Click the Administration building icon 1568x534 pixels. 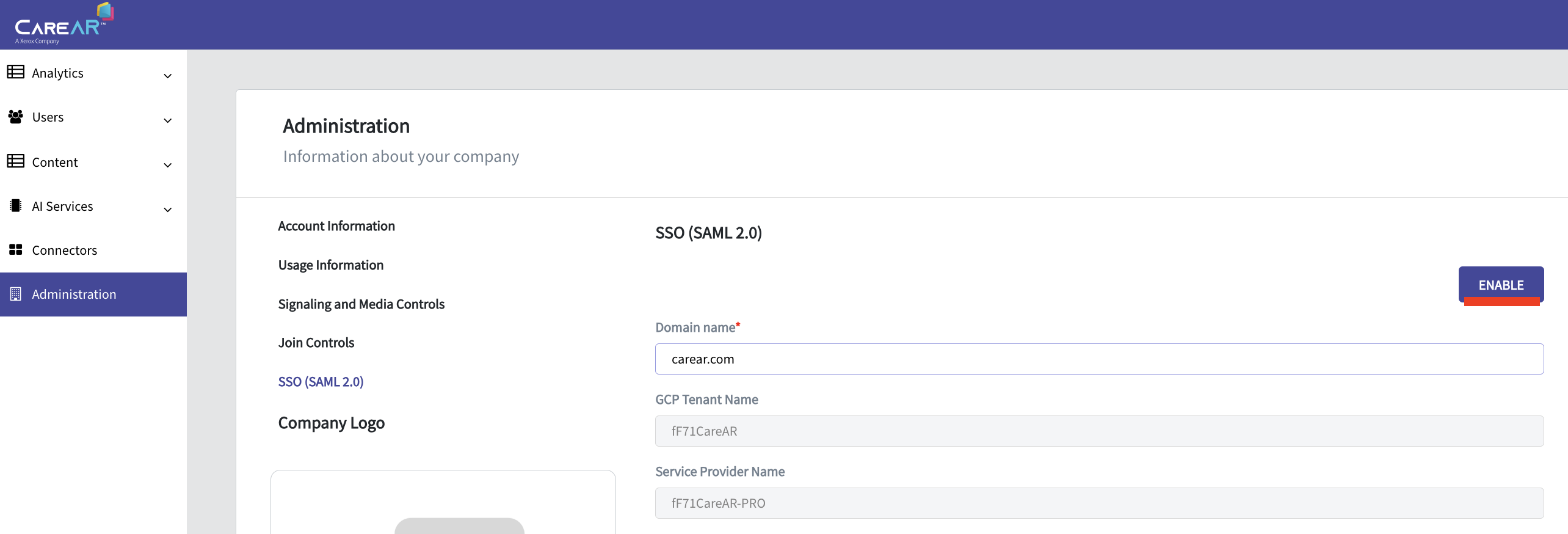pos(16,294)
